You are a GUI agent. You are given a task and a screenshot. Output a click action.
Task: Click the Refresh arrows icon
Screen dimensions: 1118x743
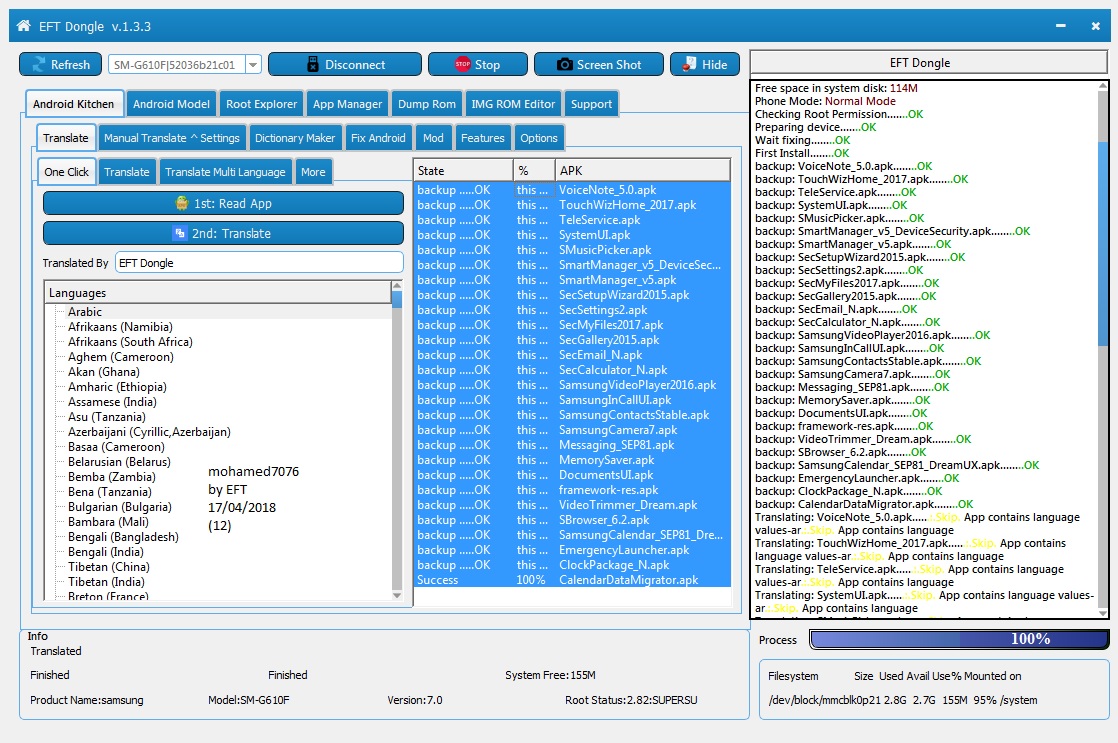[39, 64]
